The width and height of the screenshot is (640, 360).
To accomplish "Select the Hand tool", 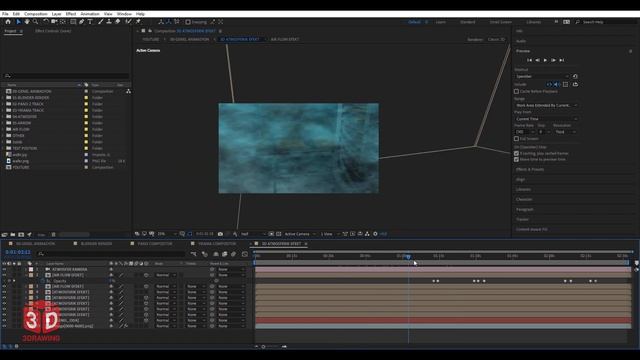I will pyautogui.click(x=27, y=22).
